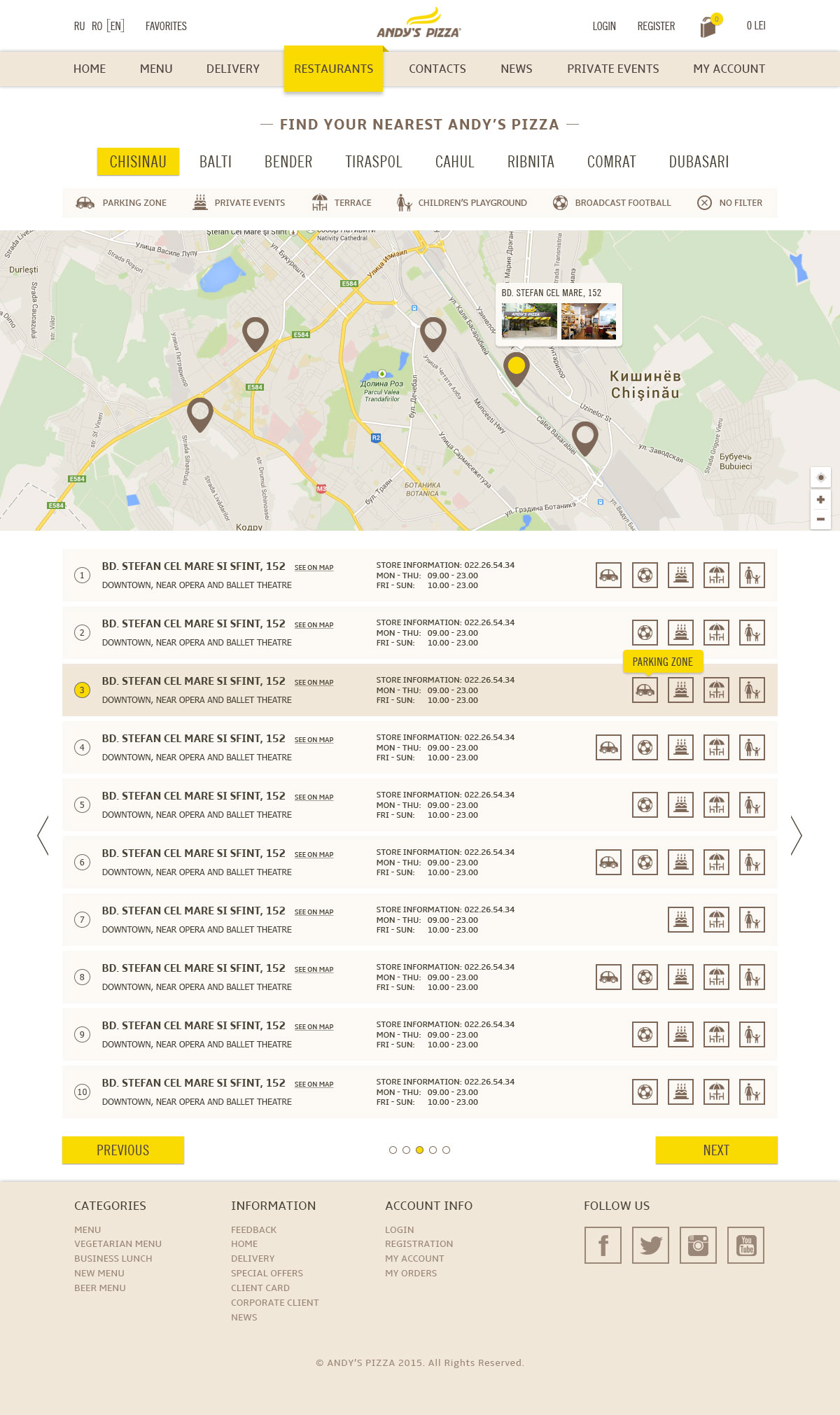The width and height of the screenshot is (840, 1415).
Task: Select restaurant number 5 circle
Action: point(82,805)
